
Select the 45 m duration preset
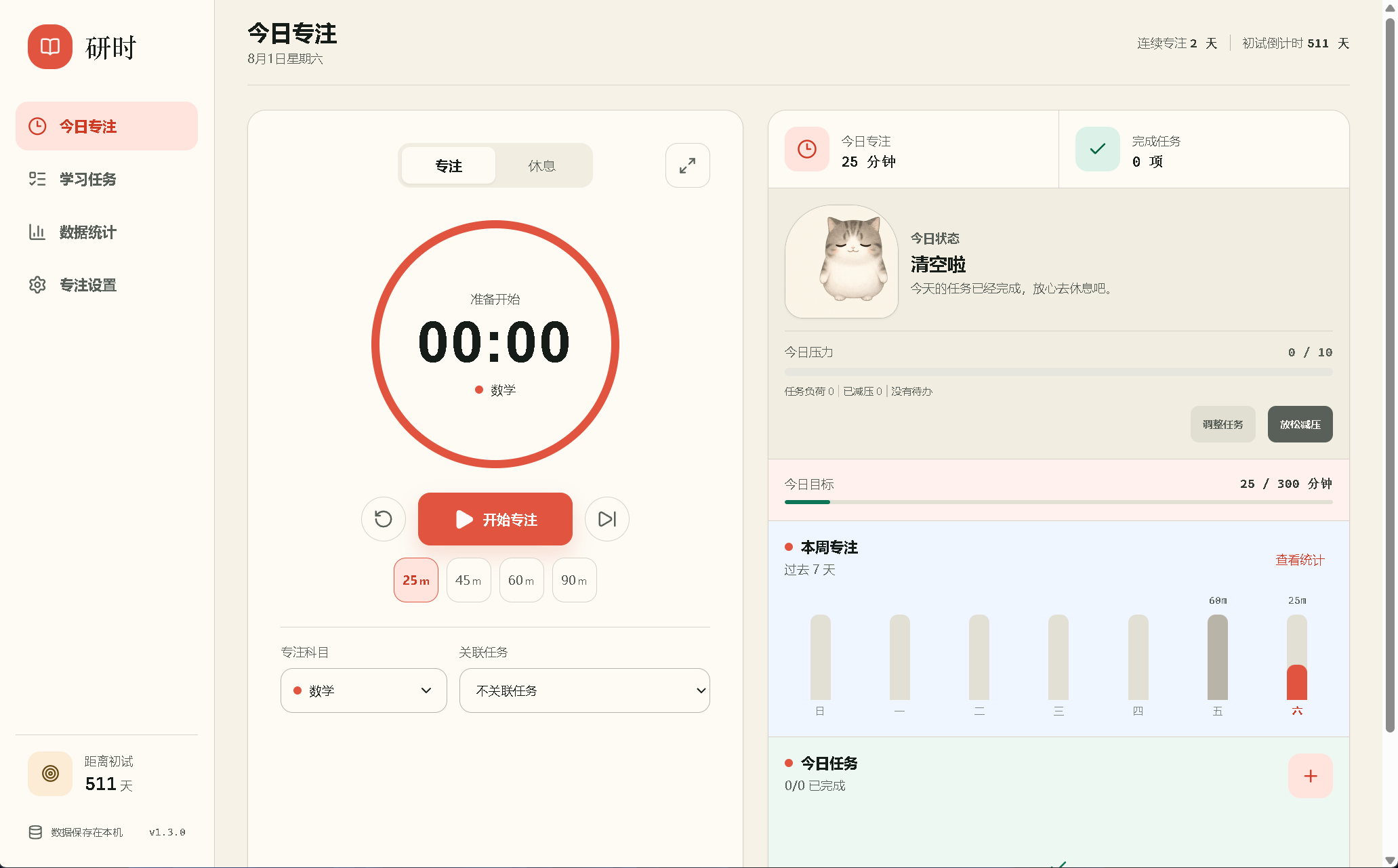pos(469,580)
